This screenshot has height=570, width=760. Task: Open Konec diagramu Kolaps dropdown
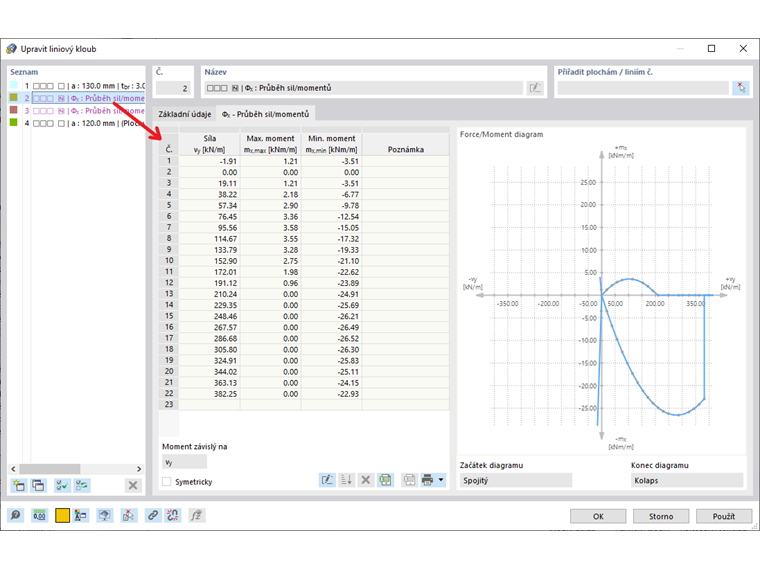click(x=687, y=480)
